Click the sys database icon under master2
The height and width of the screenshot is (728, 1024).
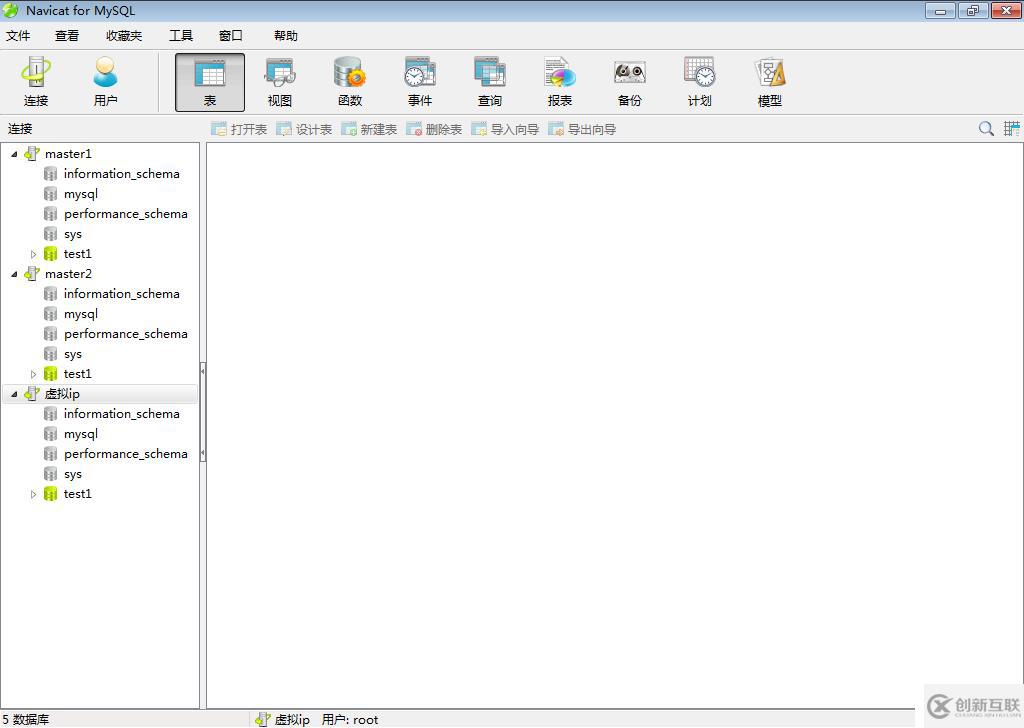click(50, 354)
